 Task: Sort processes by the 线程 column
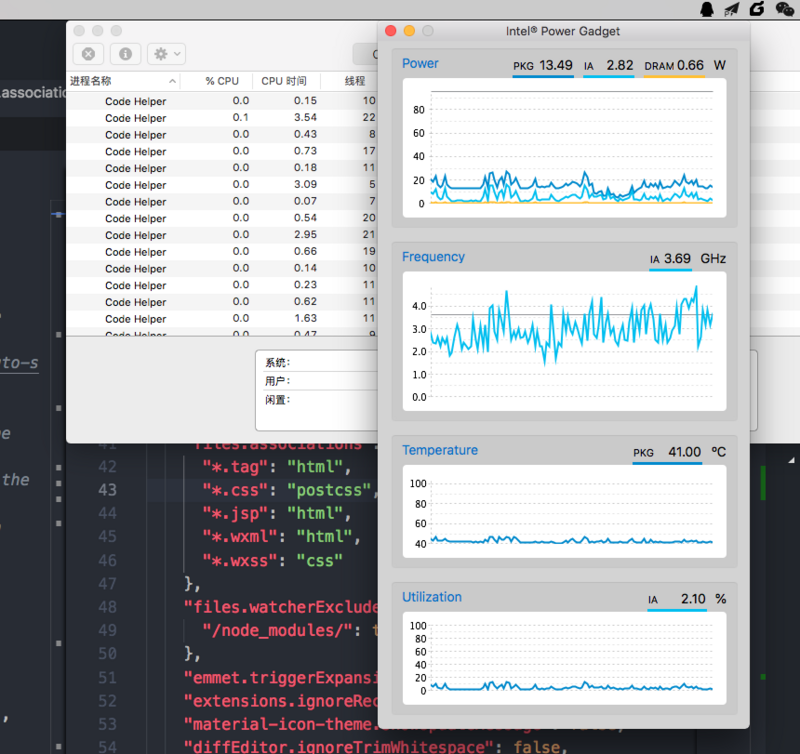point(355,81)
